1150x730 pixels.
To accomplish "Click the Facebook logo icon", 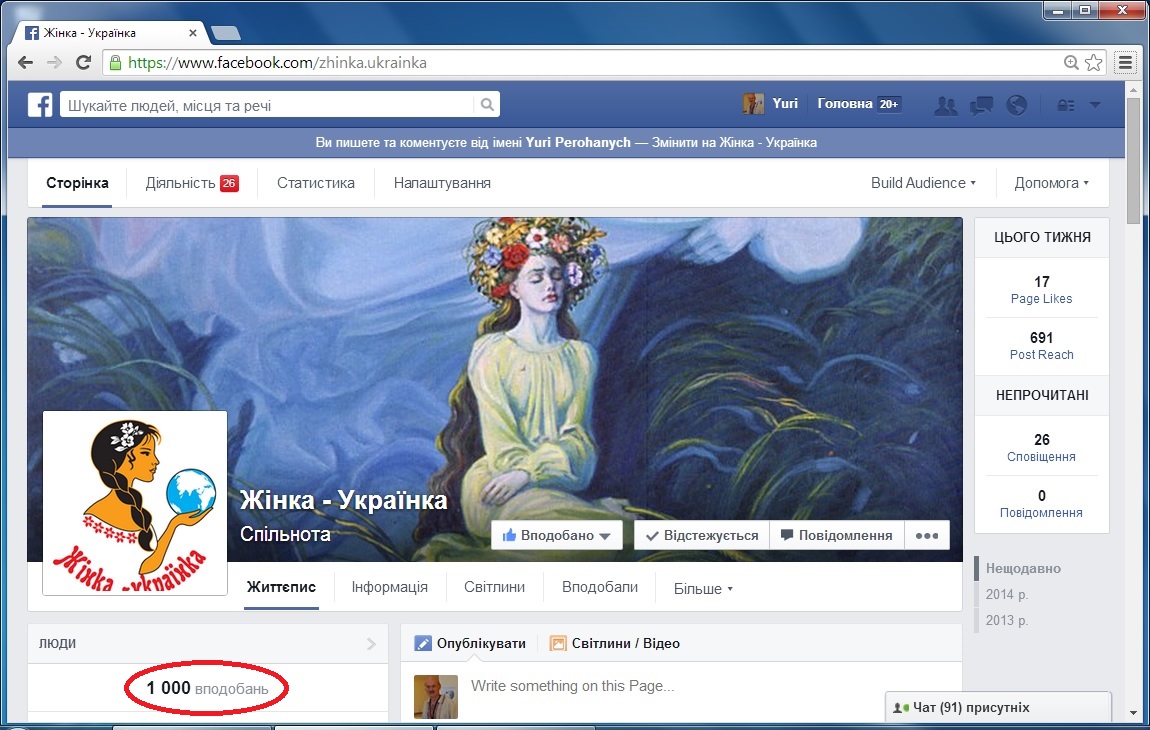I will pos(40,105).
